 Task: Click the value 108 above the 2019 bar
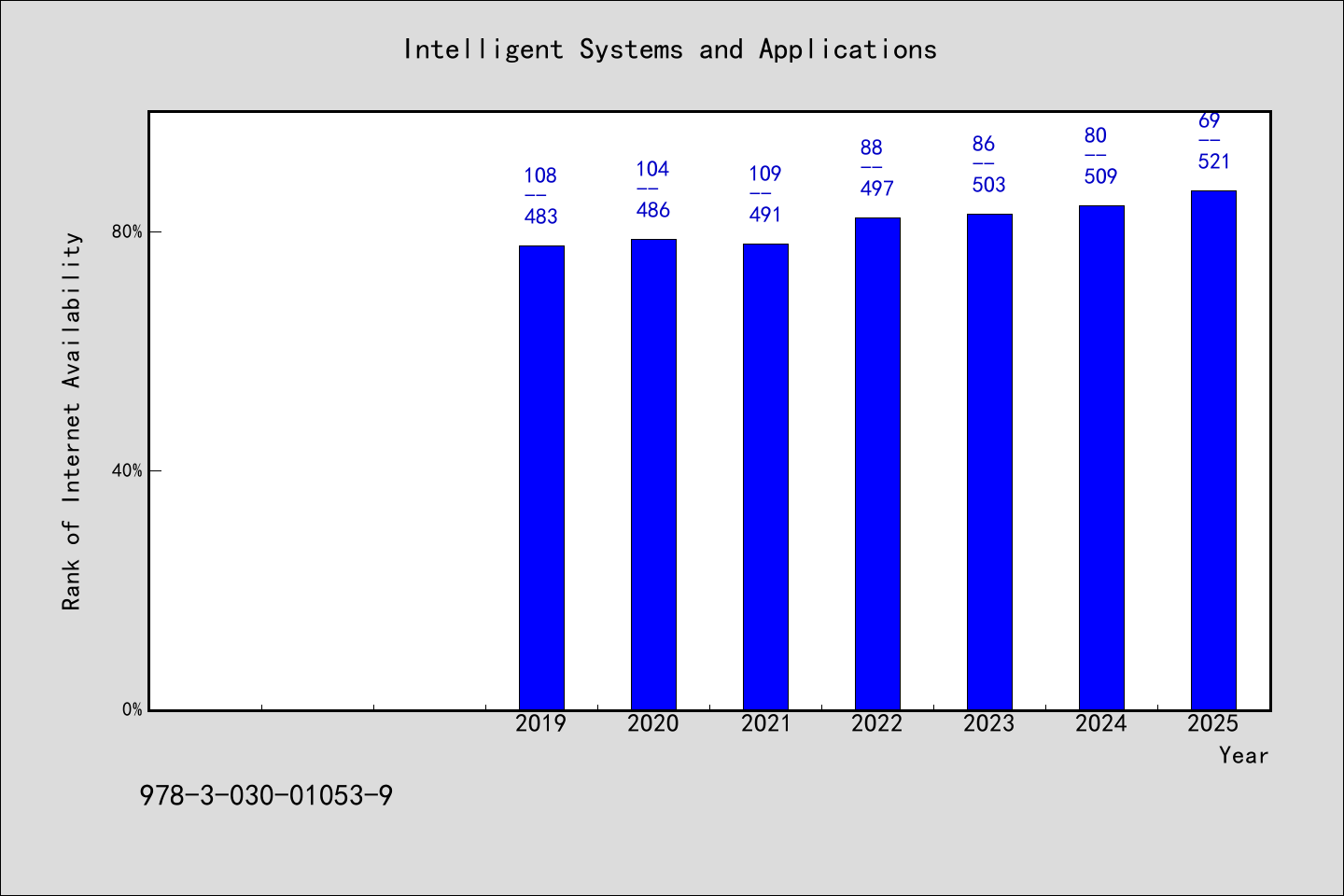point(540,175)
